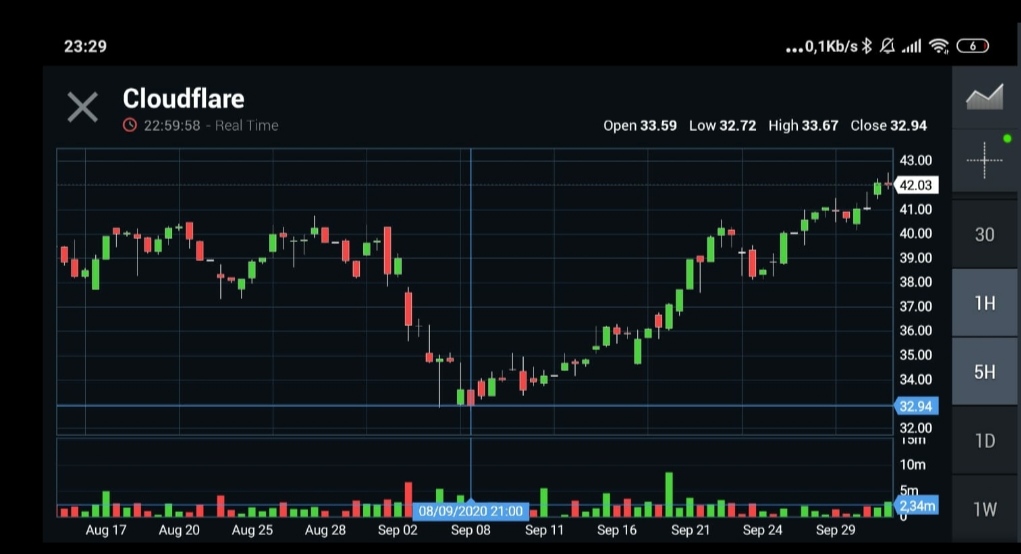Image resolution: width=1021 pixels, height=554 pixels.
Task: Switch chart to 1D interval
Action: 984,440
